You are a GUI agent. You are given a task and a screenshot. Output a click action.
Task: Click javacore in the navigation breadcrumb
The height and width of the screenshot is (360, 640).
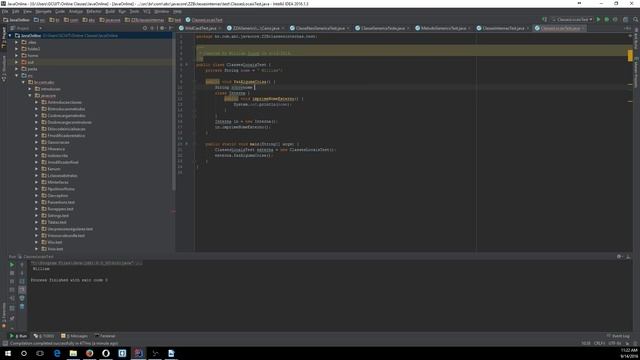(110, 20)
